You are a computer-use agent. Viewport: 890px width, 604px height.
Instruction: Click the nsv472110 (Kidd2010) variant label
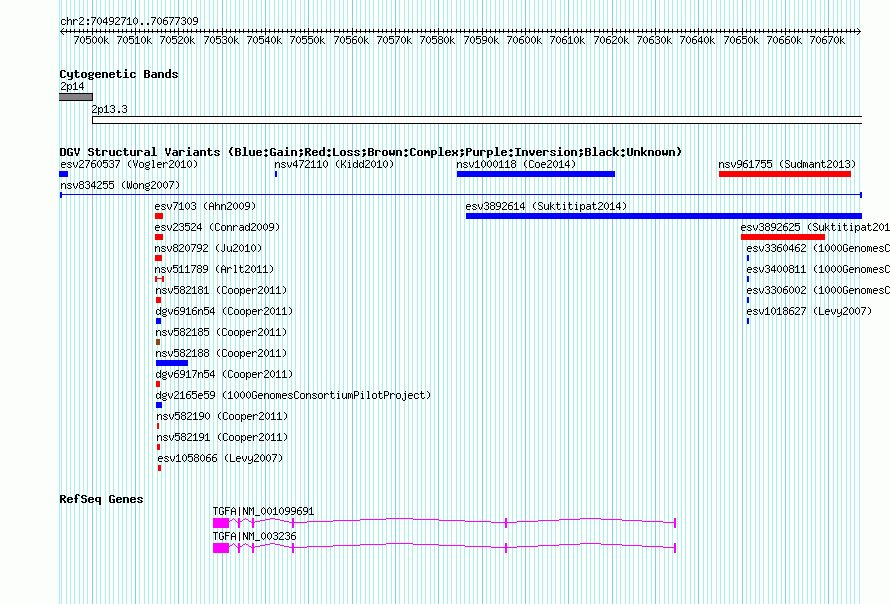point(334,164)
